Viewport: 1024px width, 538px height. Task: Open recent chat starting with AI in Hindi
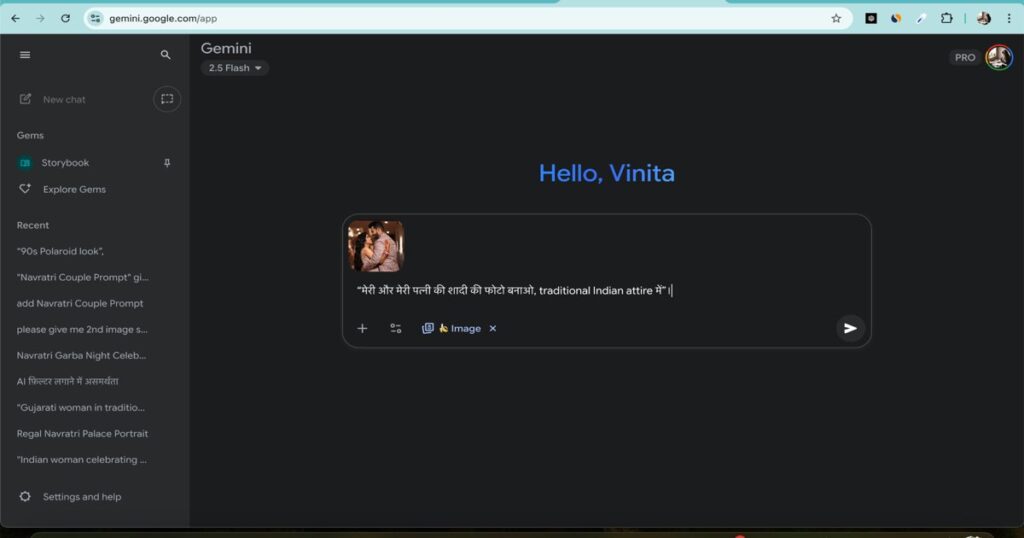(67, 381)
